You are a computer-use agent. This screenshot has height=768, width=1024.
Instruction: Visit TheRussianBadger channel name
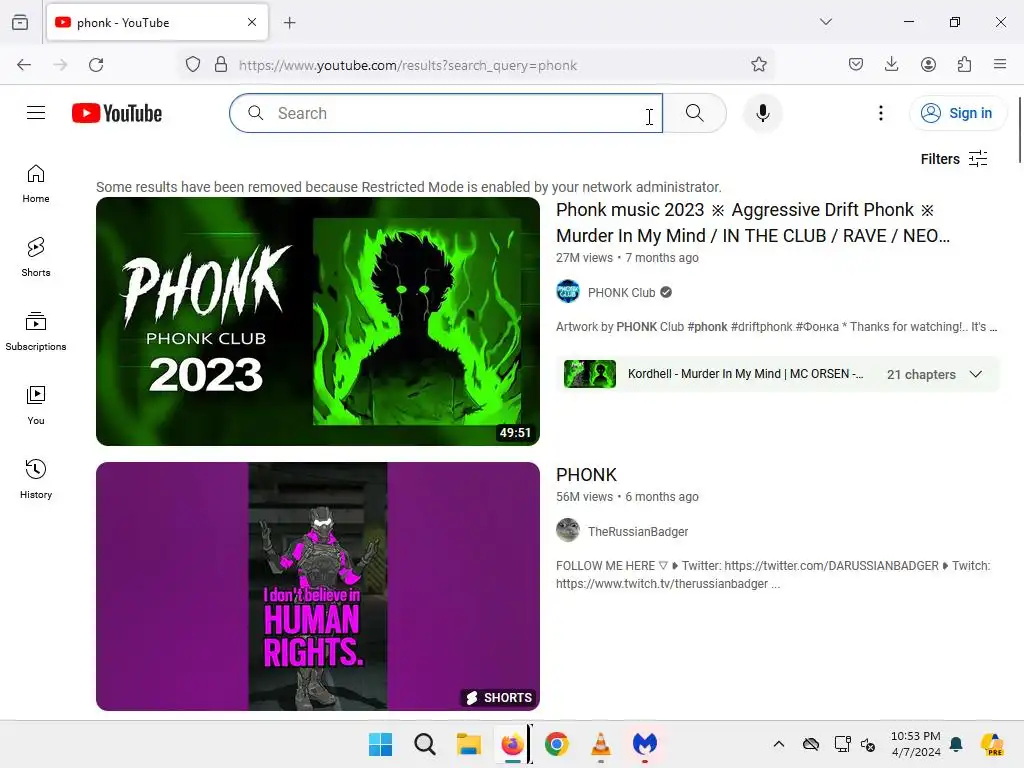pyautogui.click(x=638, y=532)
